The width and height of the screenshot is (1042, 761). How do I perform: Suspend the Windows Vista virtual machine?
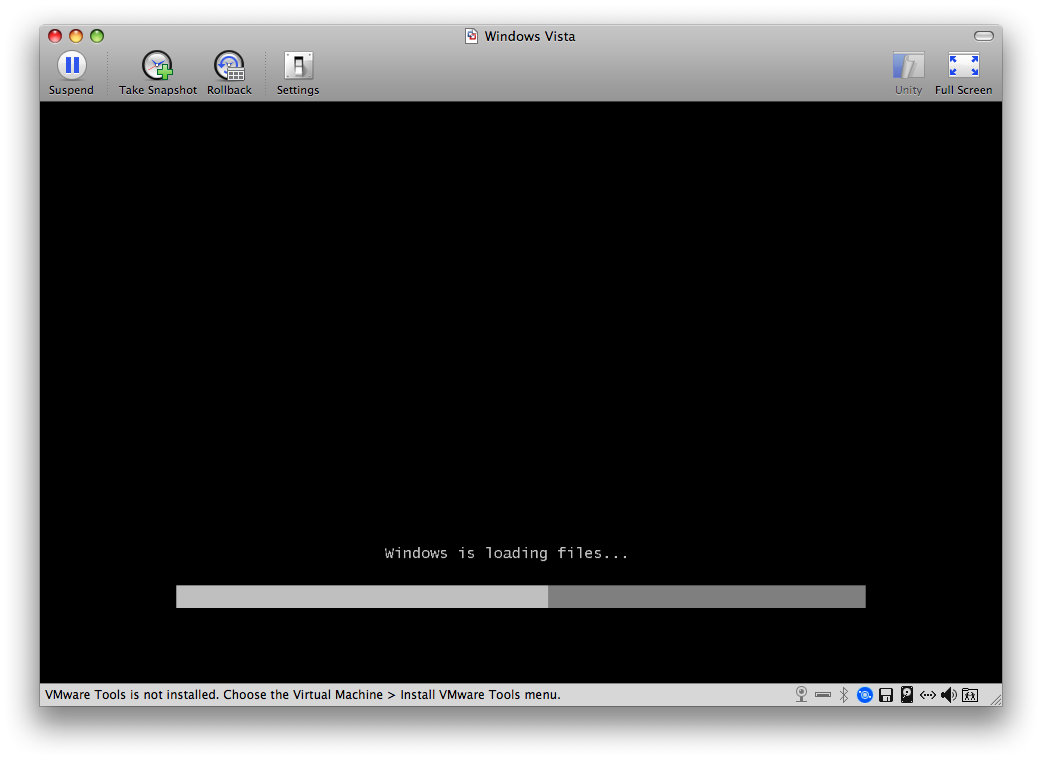click(71, 67)
